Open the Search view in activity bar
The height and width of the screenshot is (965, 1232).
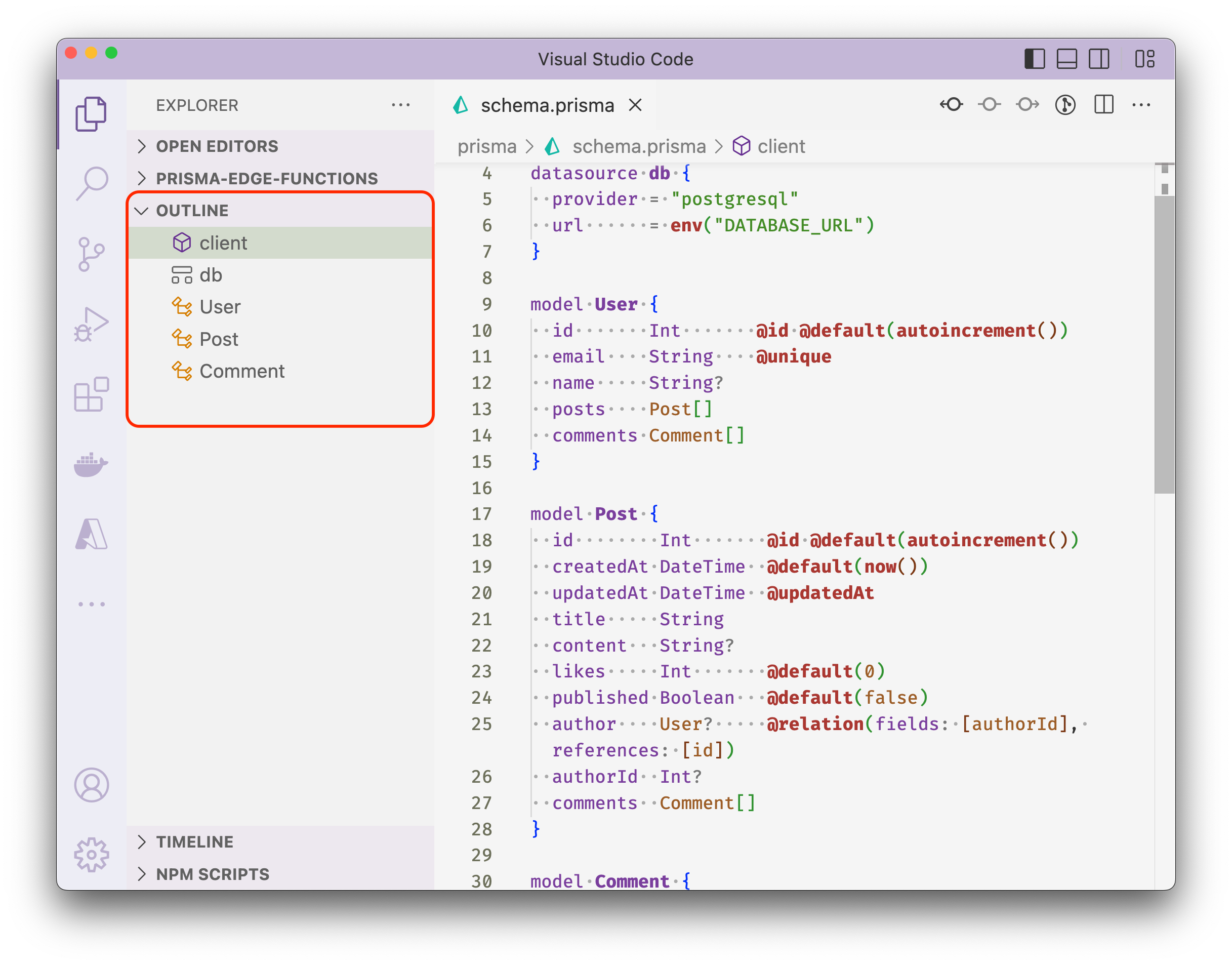tap(92, 183)
